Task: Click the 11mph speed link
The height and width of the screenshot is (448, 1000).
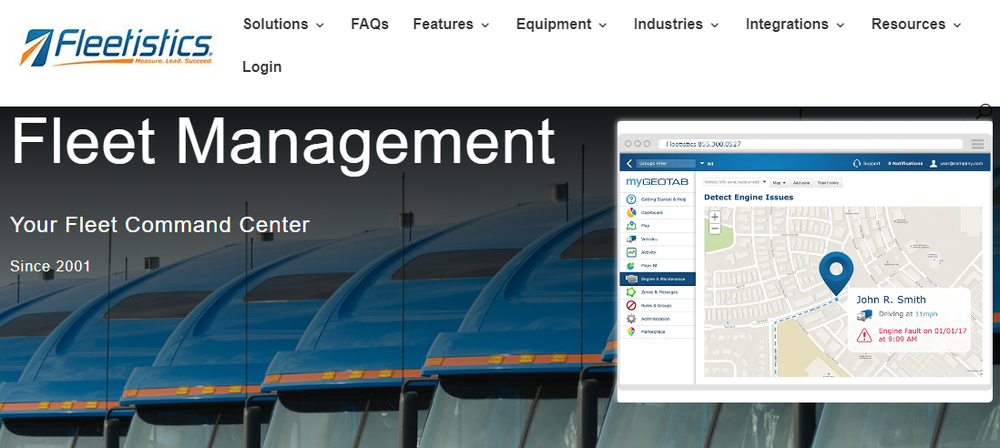Action: (x=926, y=314)
